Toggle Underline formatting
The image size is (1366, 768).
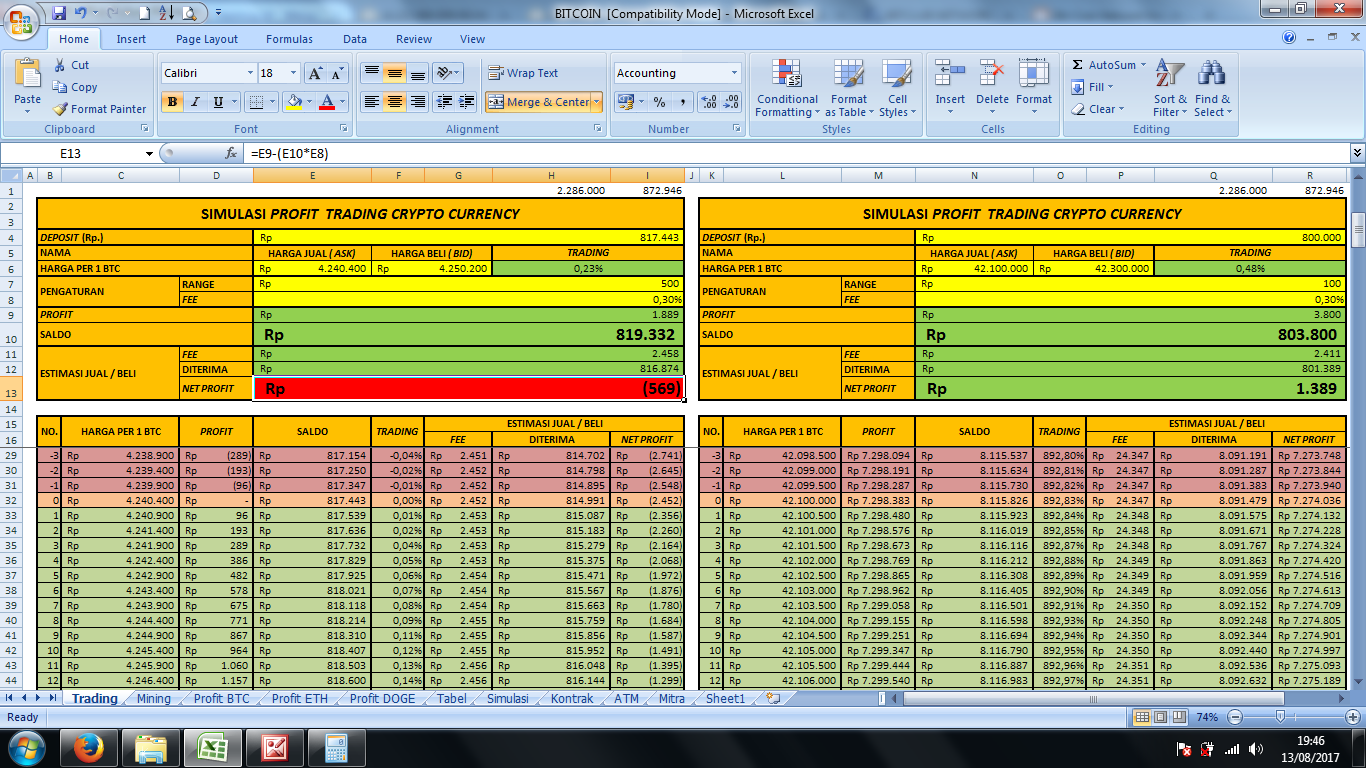coord(216,102)
